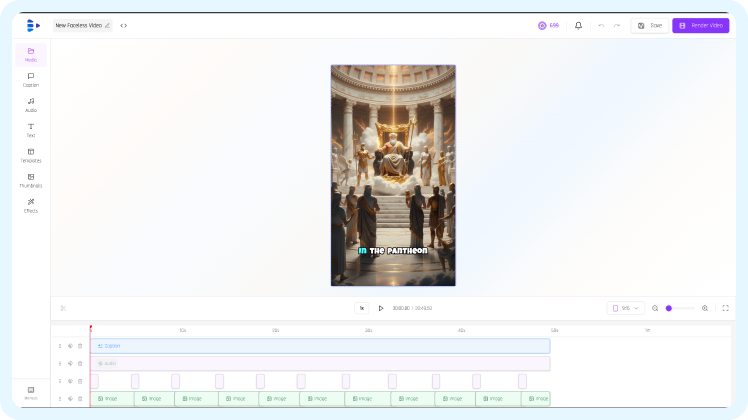Open the Thumbnails panel

(x=31, y=180)
